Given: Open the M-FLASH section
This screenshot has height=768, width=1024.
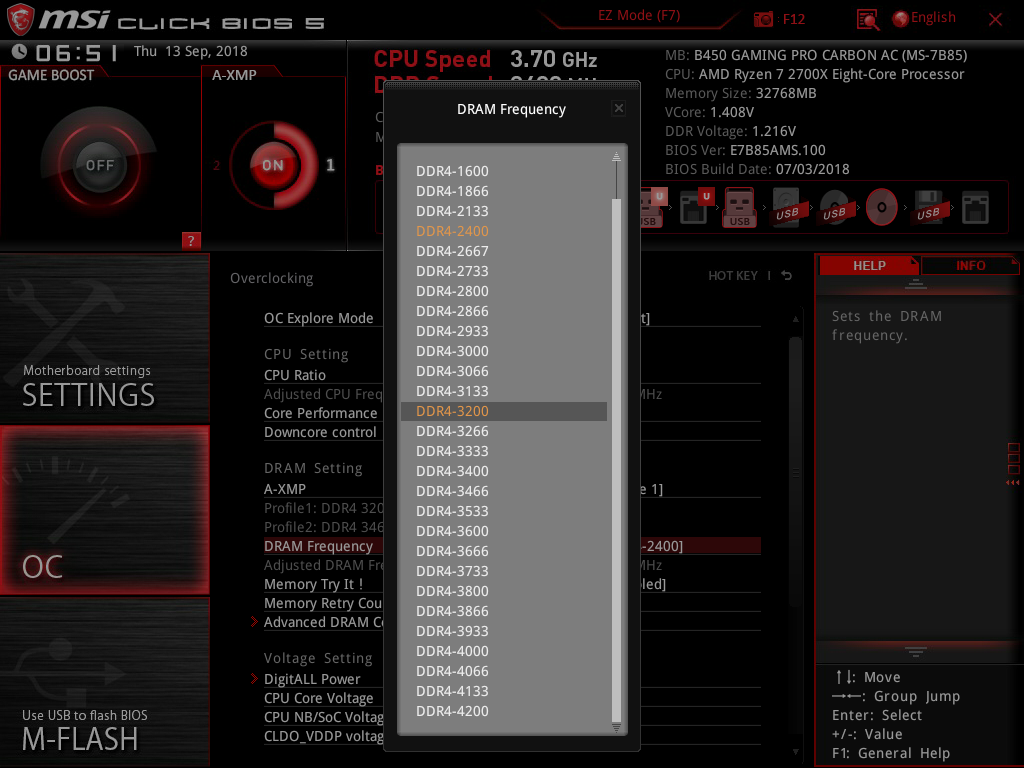Looking at the screenshot, I should point(104,682).
